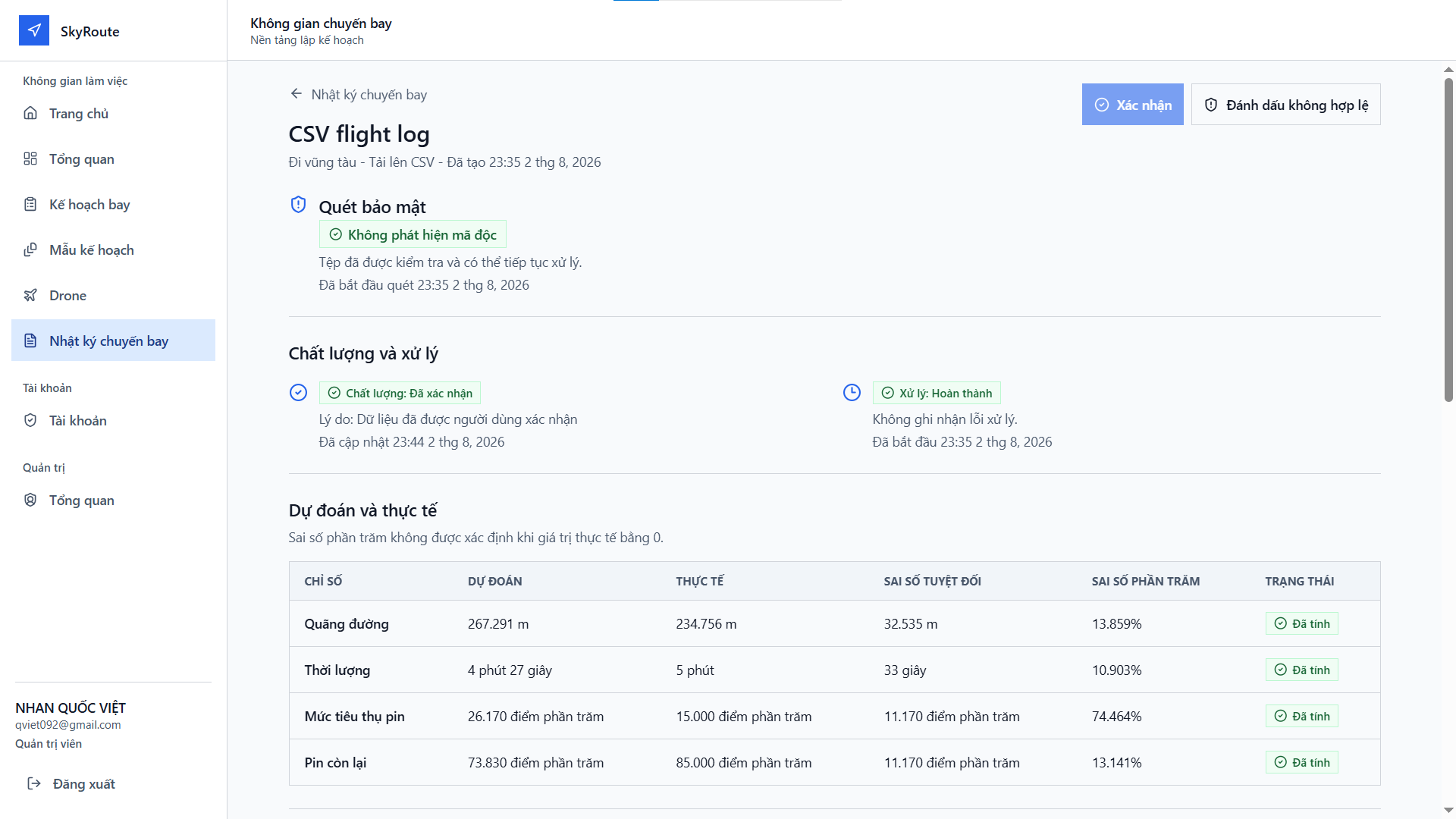Click the Drone sidebar icon
Viewport: 1456px width, 819px height.
pyautogui.click(x=30, y=295)
